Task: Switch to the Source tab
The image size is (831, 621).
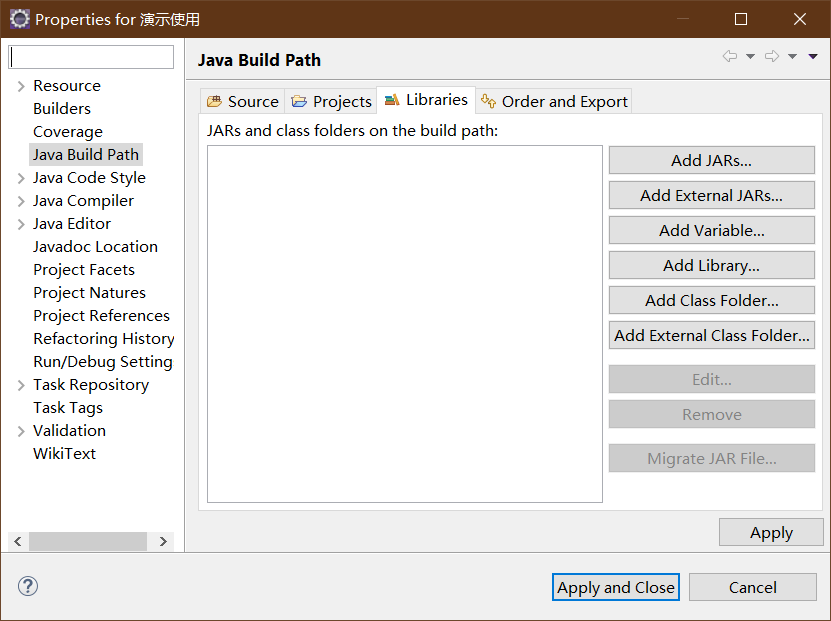Action: coord(243,101)
